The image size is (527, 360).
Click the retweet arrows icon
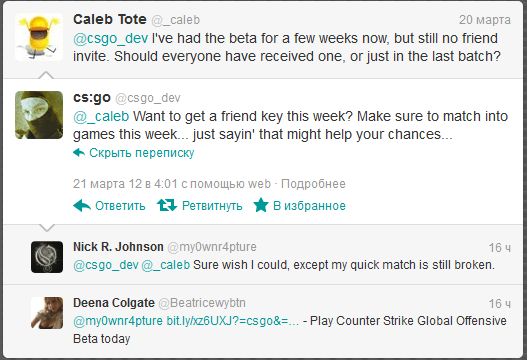167,205
